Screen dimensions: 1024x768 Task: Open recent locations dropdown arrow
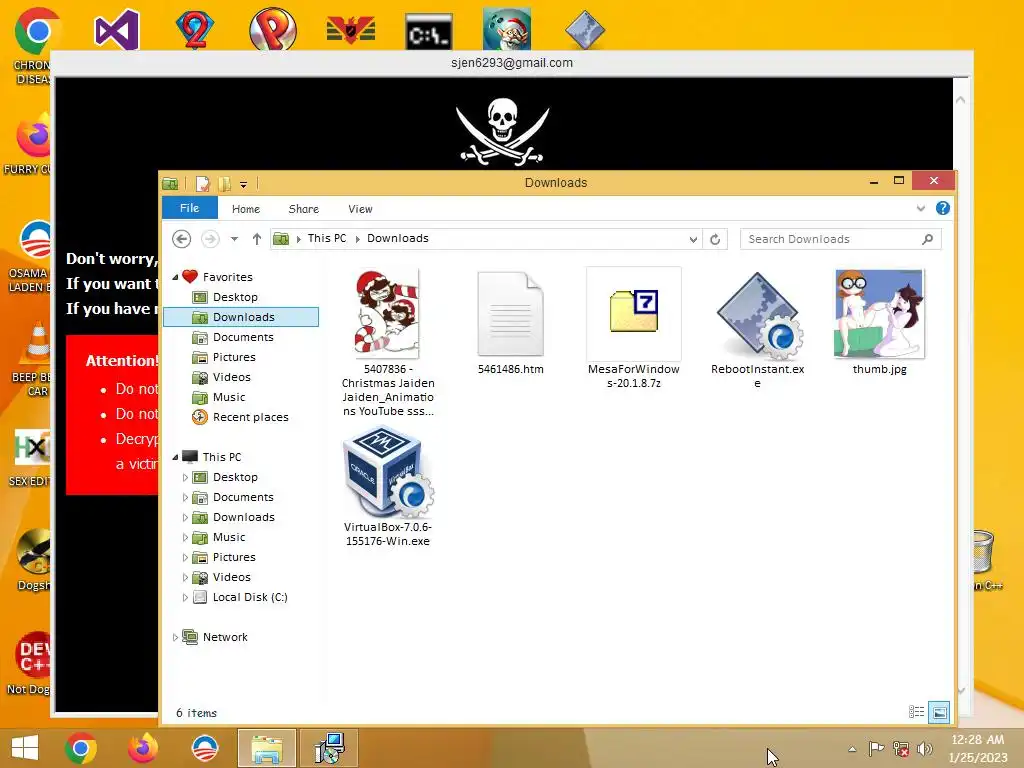point(234,239)
